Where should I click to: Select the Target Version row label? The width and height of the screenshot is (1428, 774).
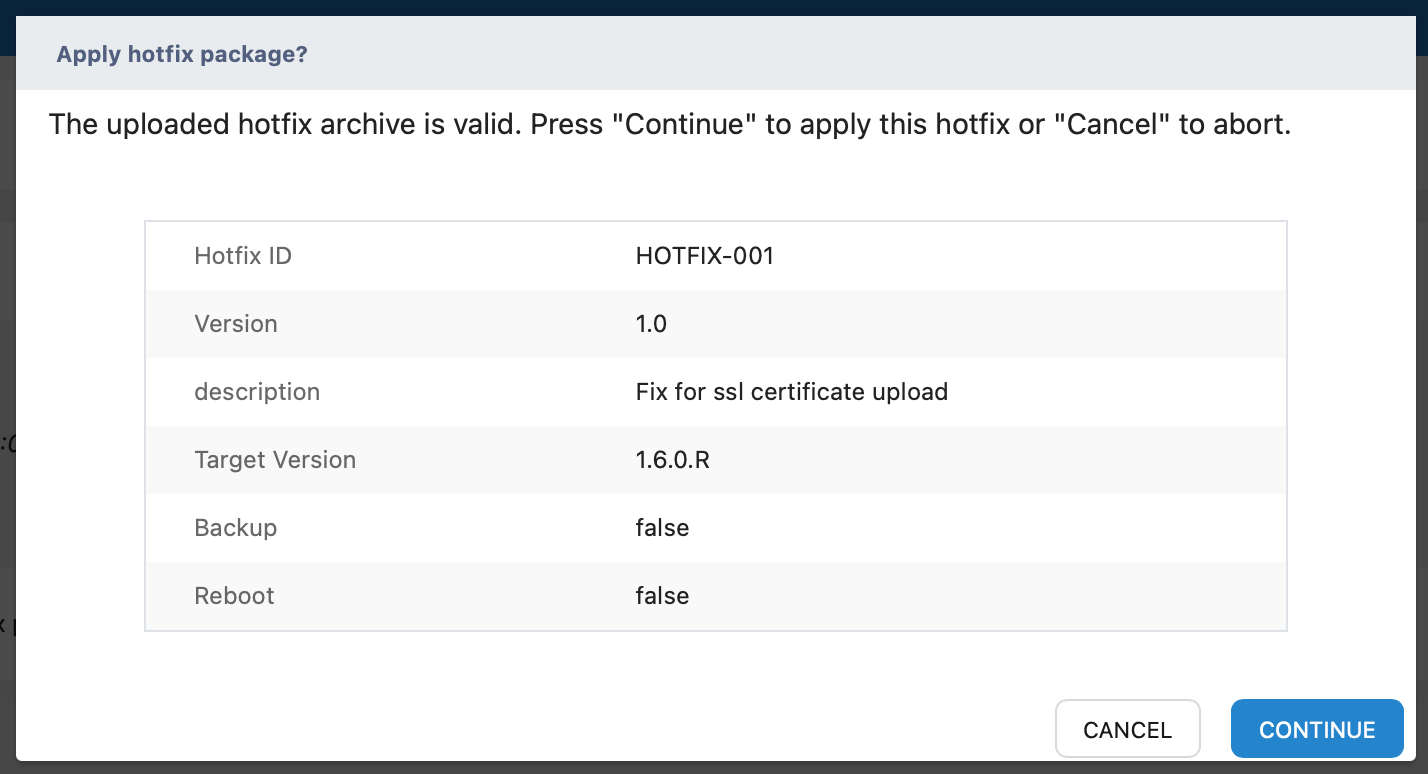275,460
